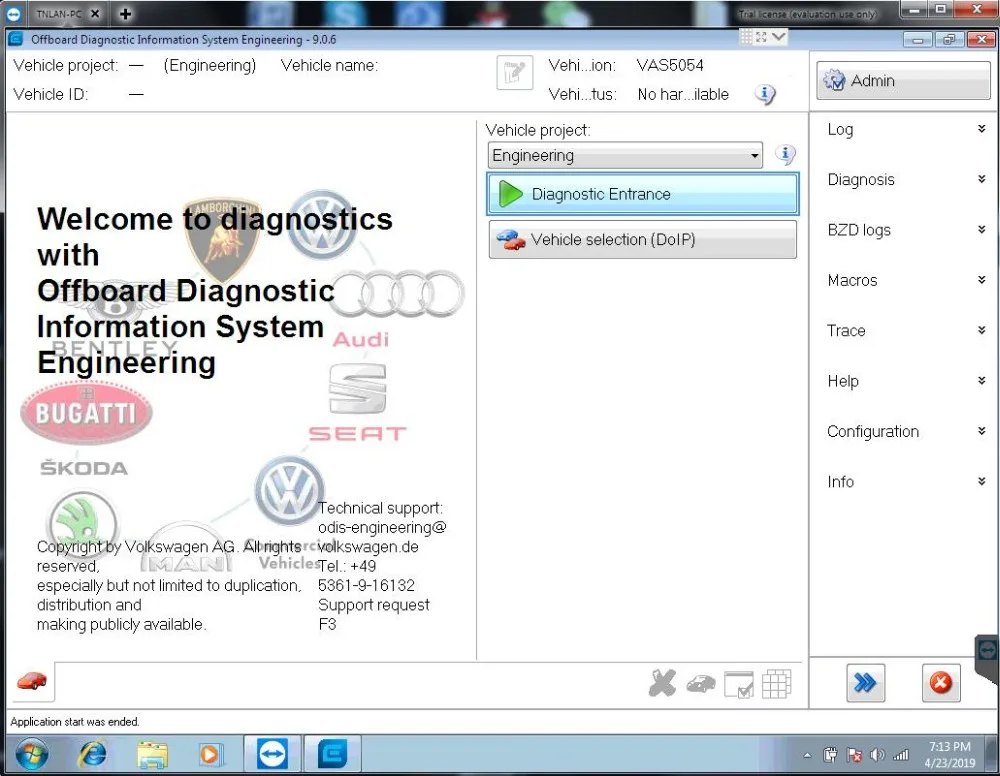Viewport: 1000px width, 776px height.
Task: Click the volume speaker tray icon
Action: [877, 756]
